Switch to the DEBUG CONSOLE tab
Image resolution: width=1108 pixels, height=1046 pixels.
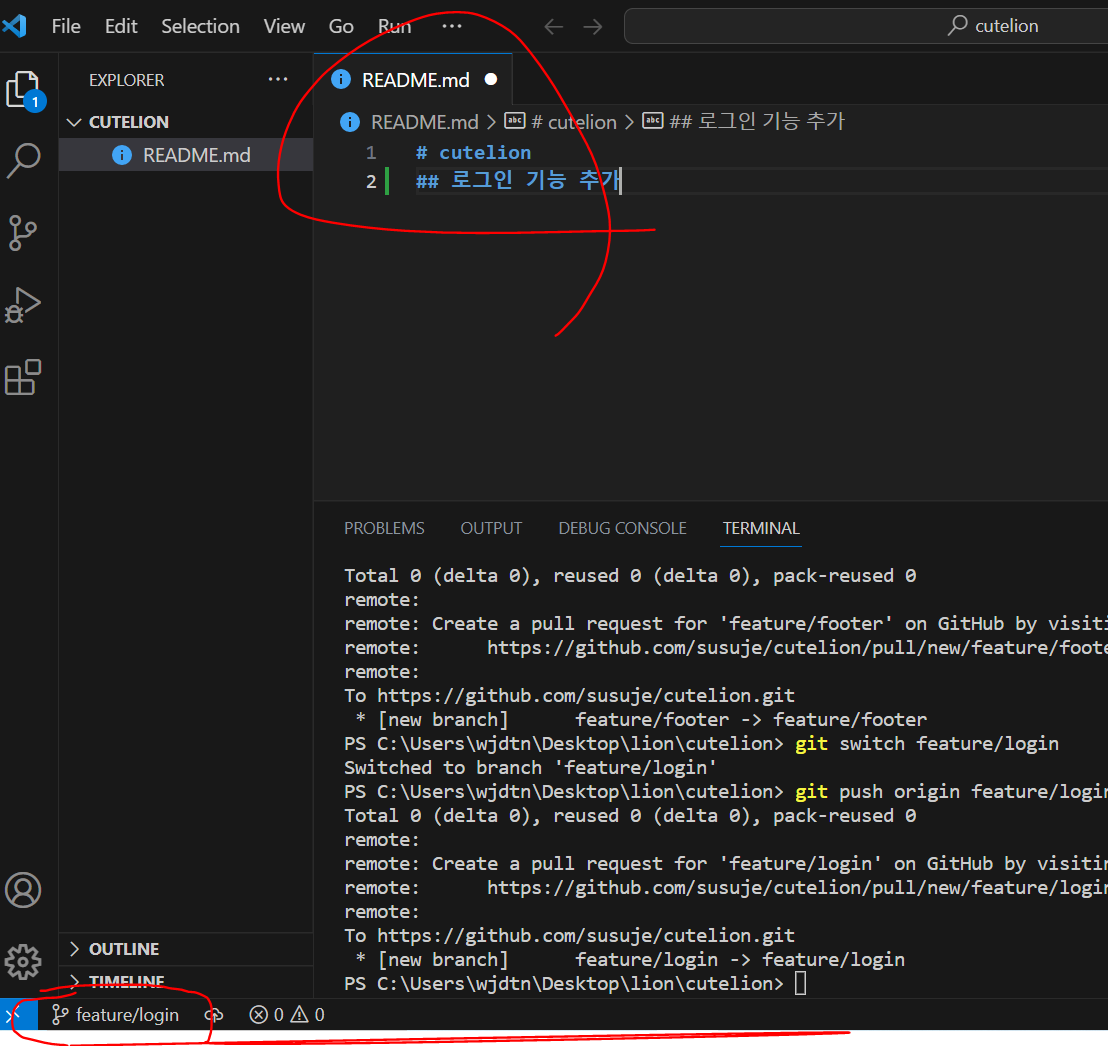click(623, 528)
